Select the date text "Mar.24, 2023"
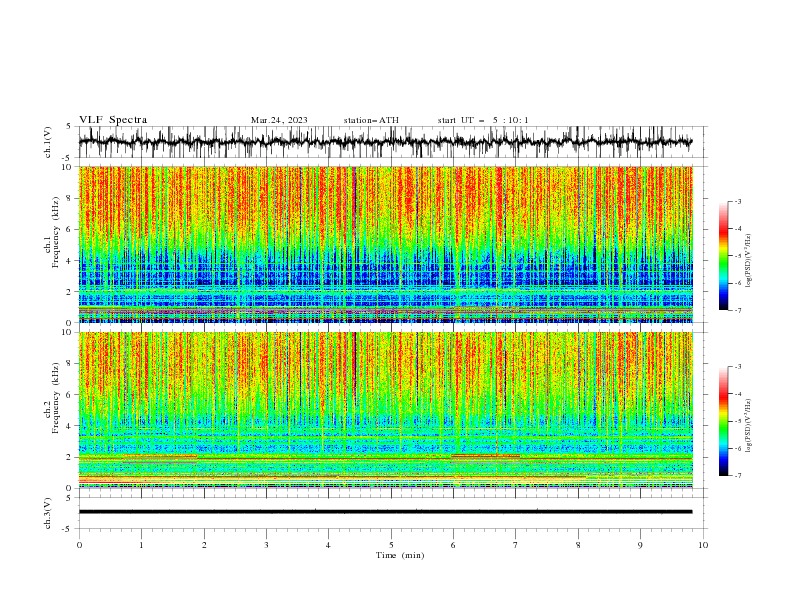The width and height of the screenshot is (792, 612). pos(279,120)
